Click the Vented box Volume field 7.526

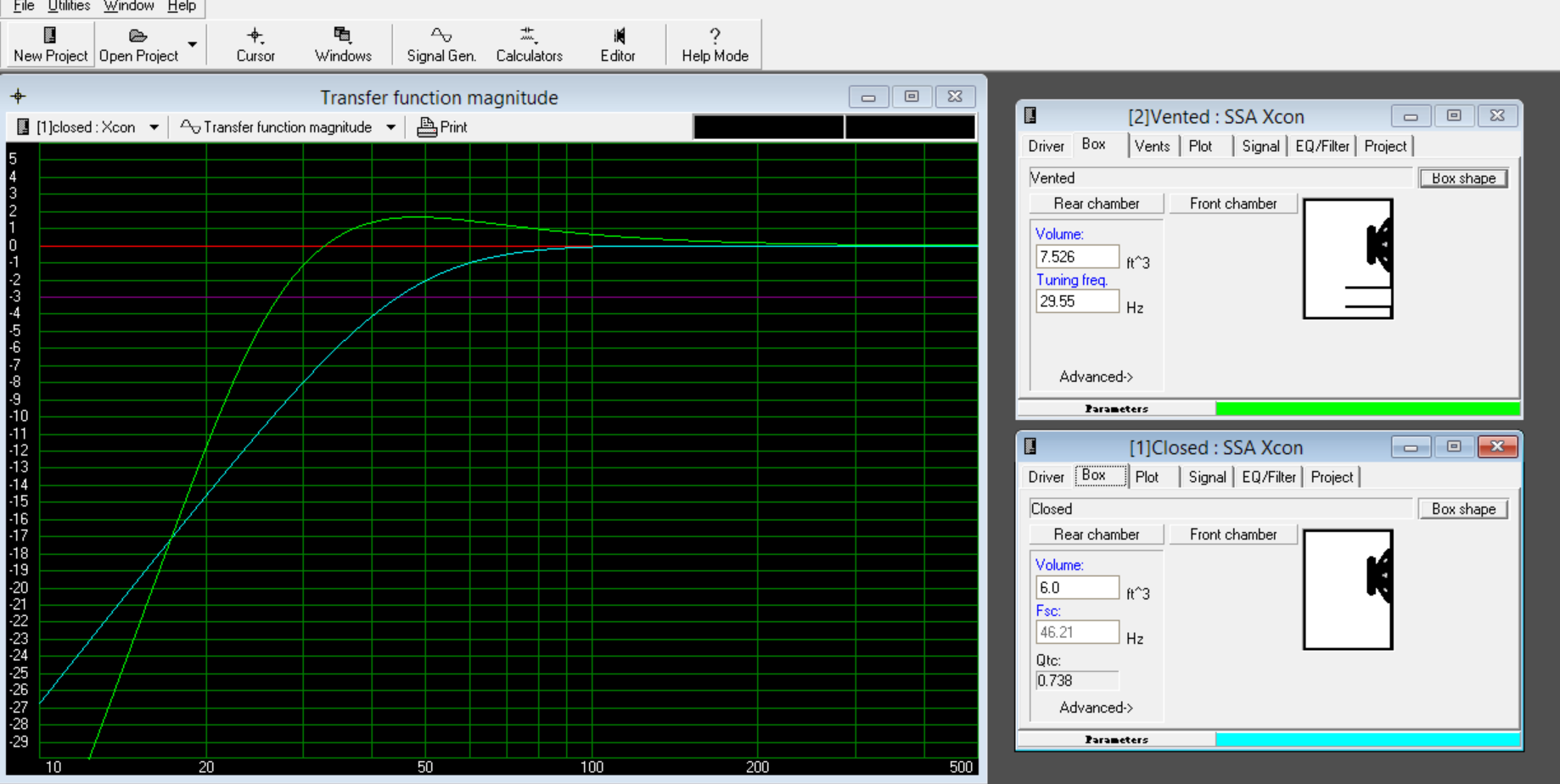[1077, 256]
